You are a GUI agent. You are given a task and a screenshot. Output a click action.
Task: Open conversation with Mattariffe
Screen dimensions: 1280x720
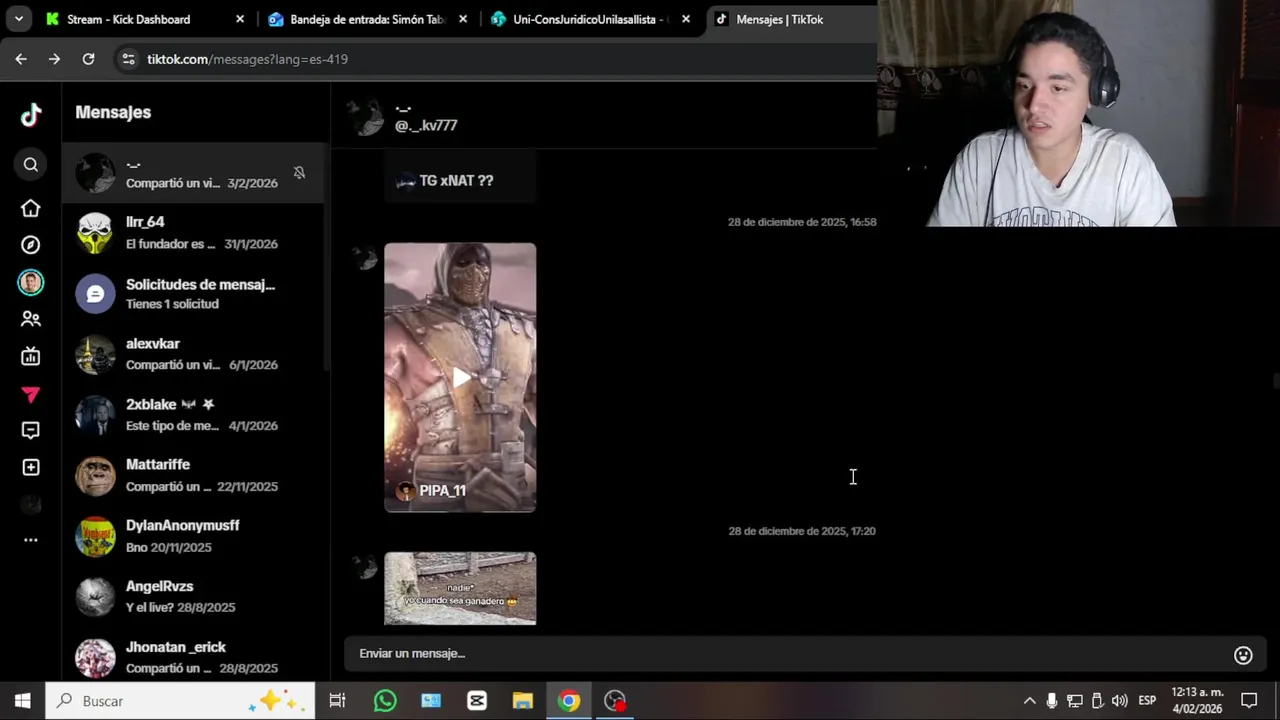pos(192,476)
